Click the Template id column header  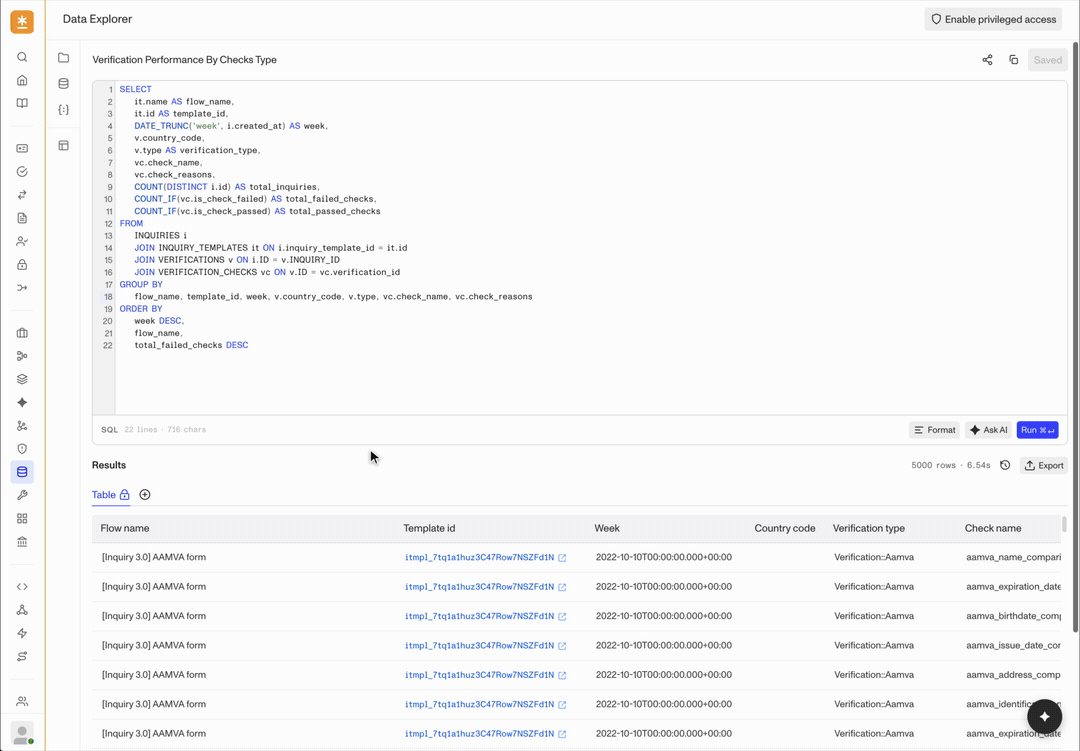pos(429,528)
